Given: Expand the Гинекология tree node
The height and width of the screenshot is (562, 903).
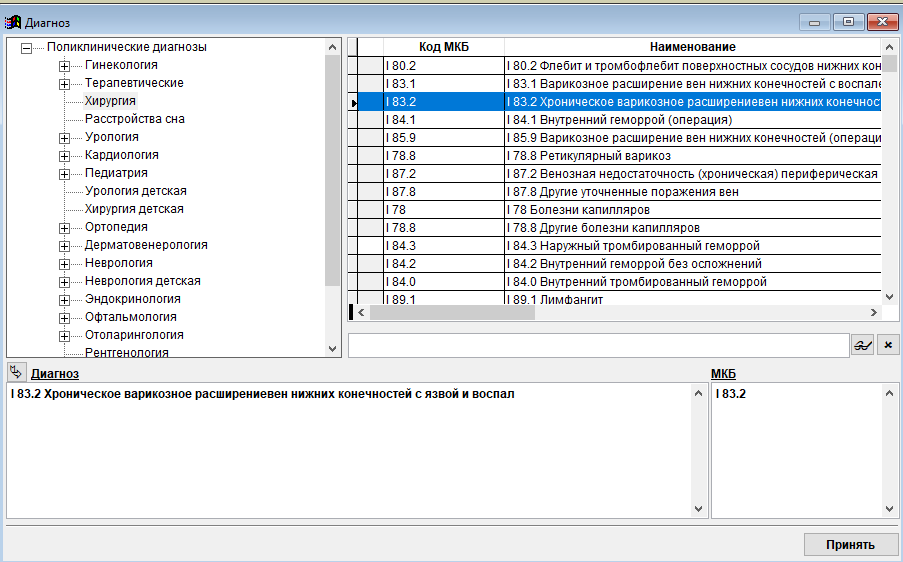Looking at the screenshot, I should pos(65,65).
